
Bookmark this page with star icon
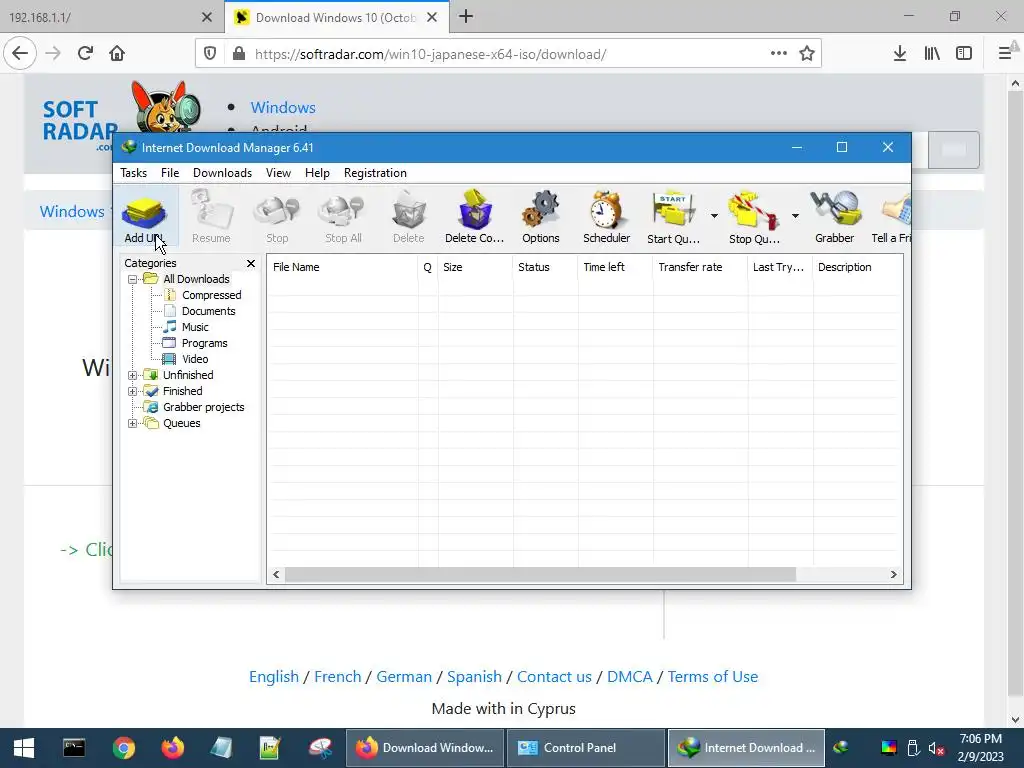click(x=807, y=54)
